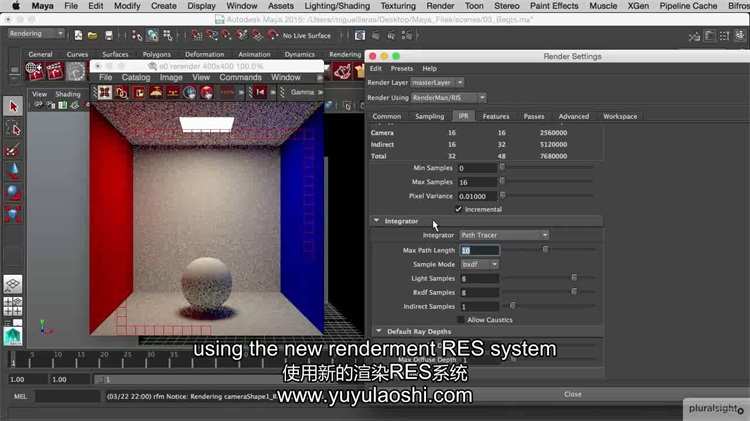Click the Apple menu icon
This screenshot has height=421, width=750.
[x=15, y=6]
